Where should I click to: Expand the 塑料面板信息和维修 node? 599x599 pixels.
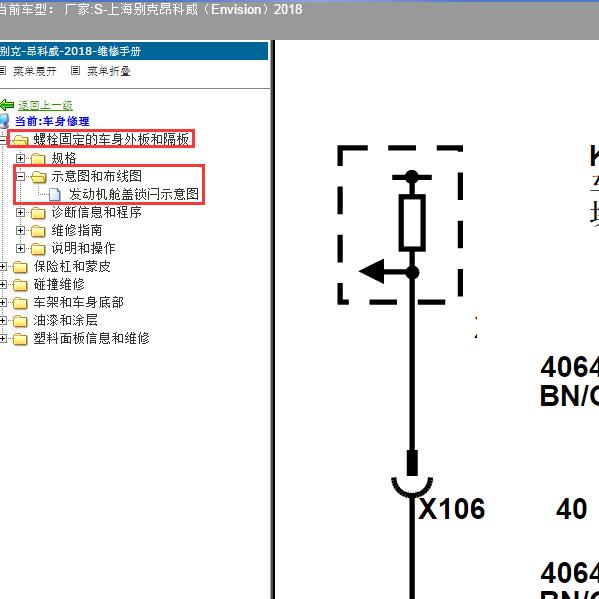tap(3, 338)
